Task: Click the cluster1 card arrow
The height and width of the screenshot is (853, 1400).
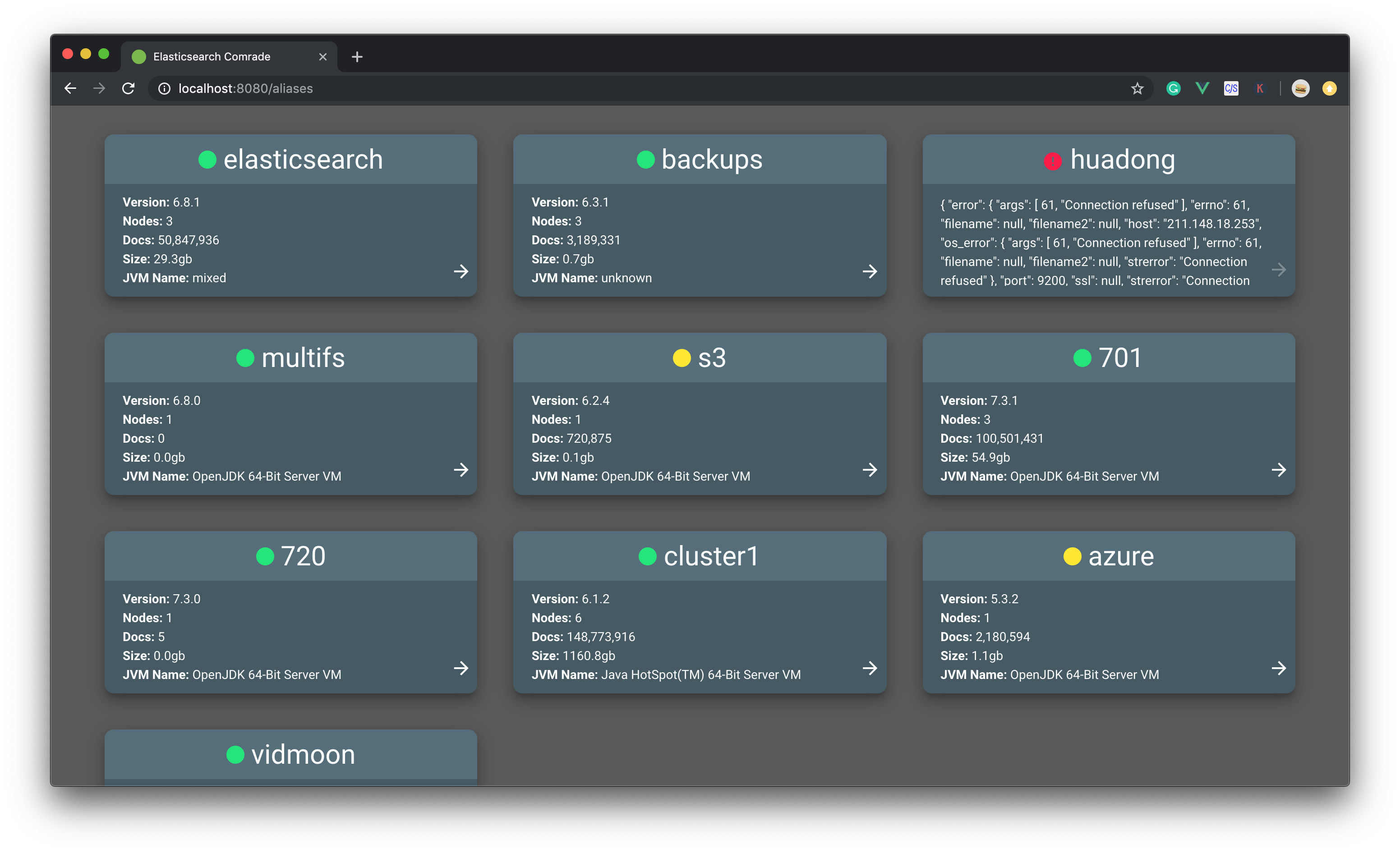Action: [x=869, y=668]
